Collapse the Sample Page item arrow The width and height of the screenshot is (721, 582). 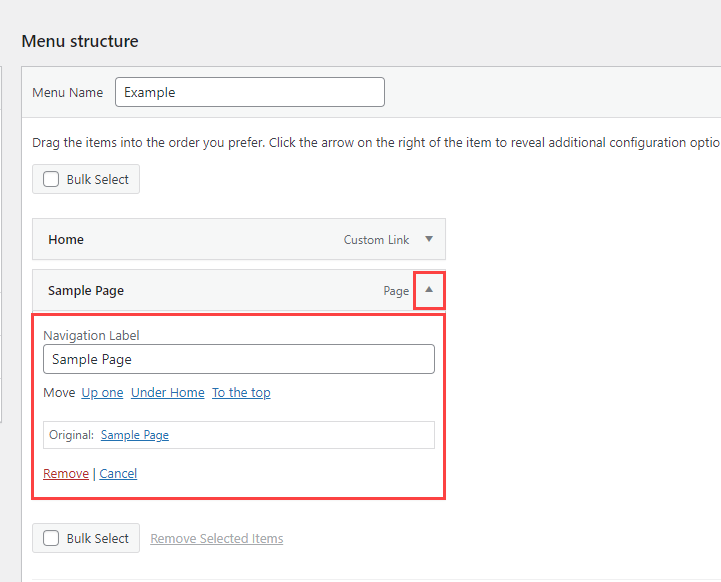click(429, 290)
